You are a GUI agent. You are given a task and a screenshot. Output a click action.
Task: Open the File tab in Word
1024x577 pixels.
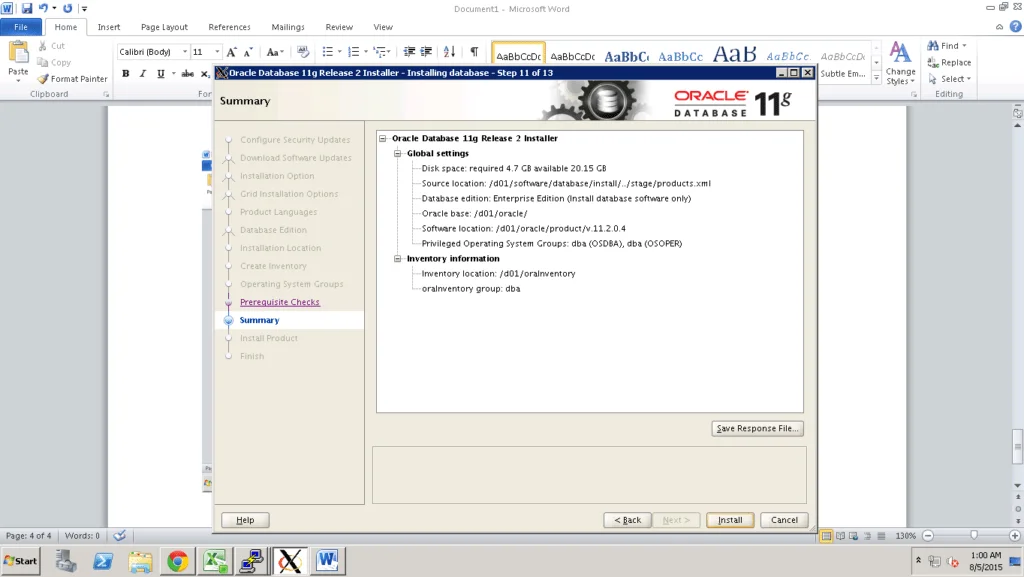click(21, 27)
